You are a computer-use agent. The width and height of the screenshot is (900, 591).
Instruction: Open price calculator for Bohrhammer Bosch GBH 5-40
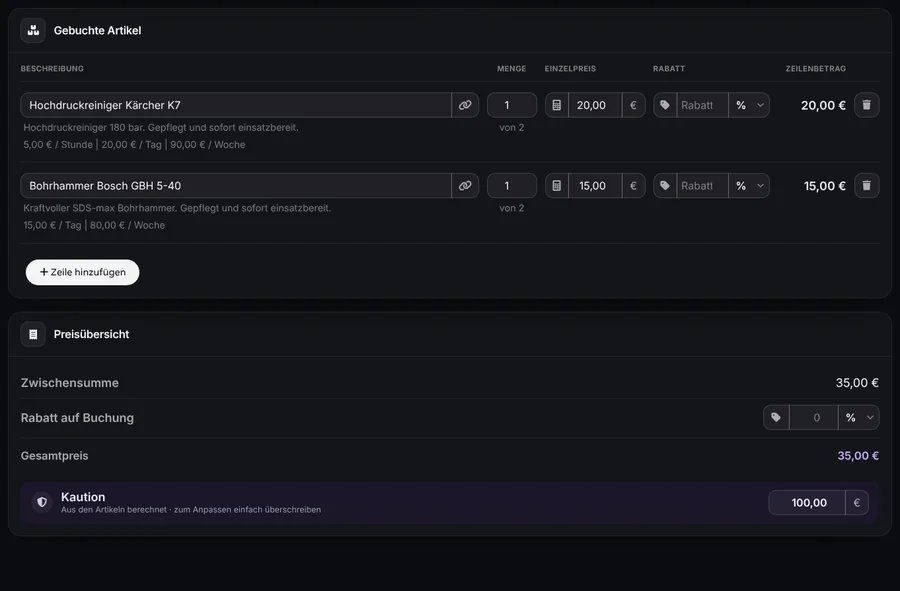click(x=557, y=186)
